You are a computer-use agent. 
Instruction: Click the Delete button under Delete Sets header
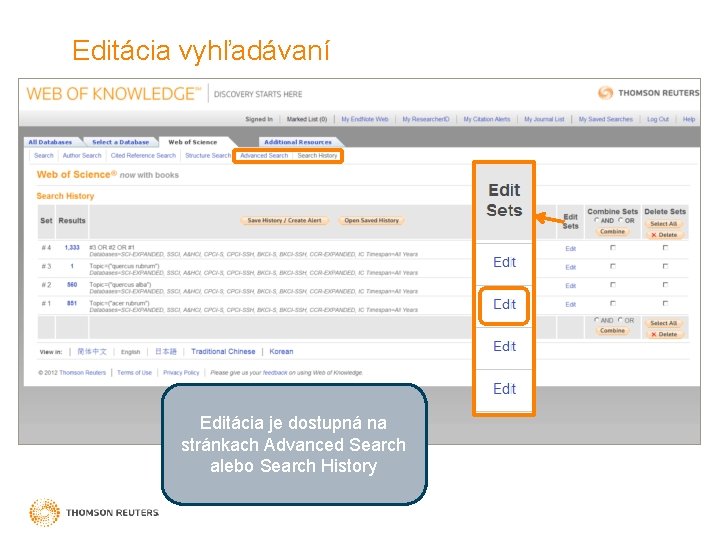coord(664,235)
